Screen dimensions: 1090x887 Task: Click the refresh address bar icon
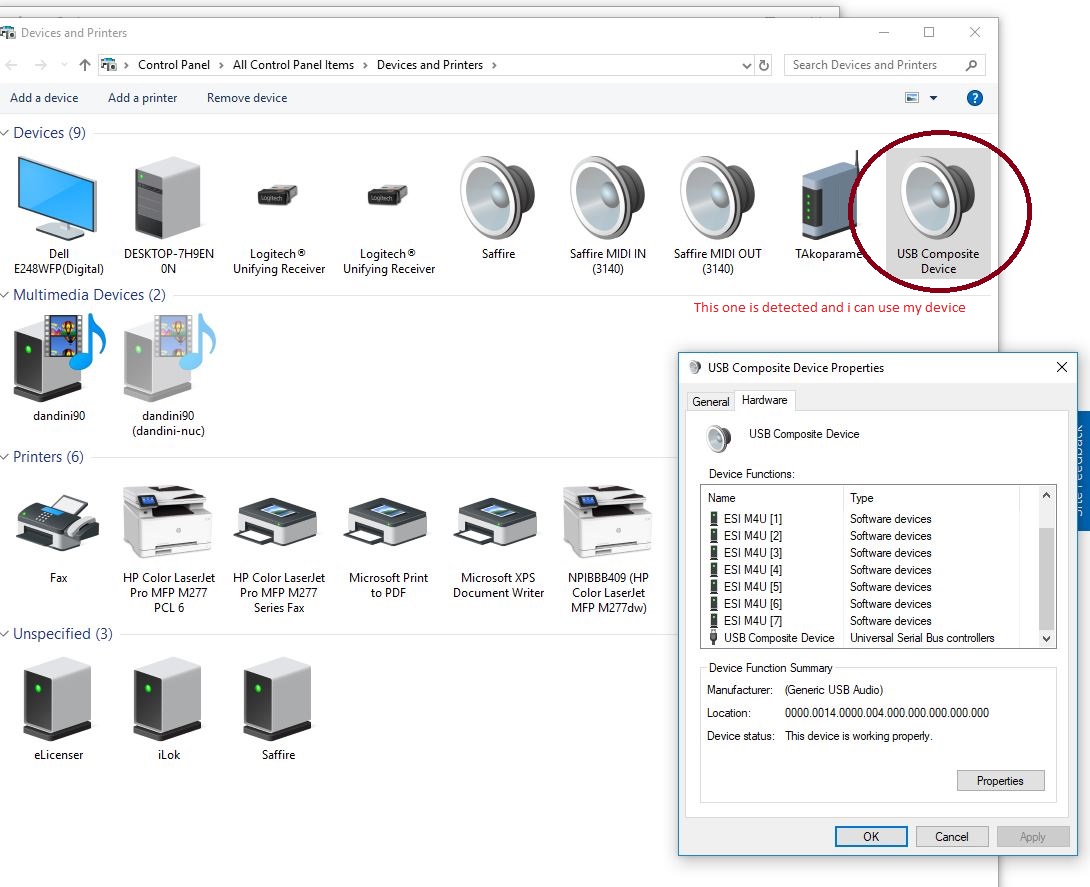[x=764, y=65]
